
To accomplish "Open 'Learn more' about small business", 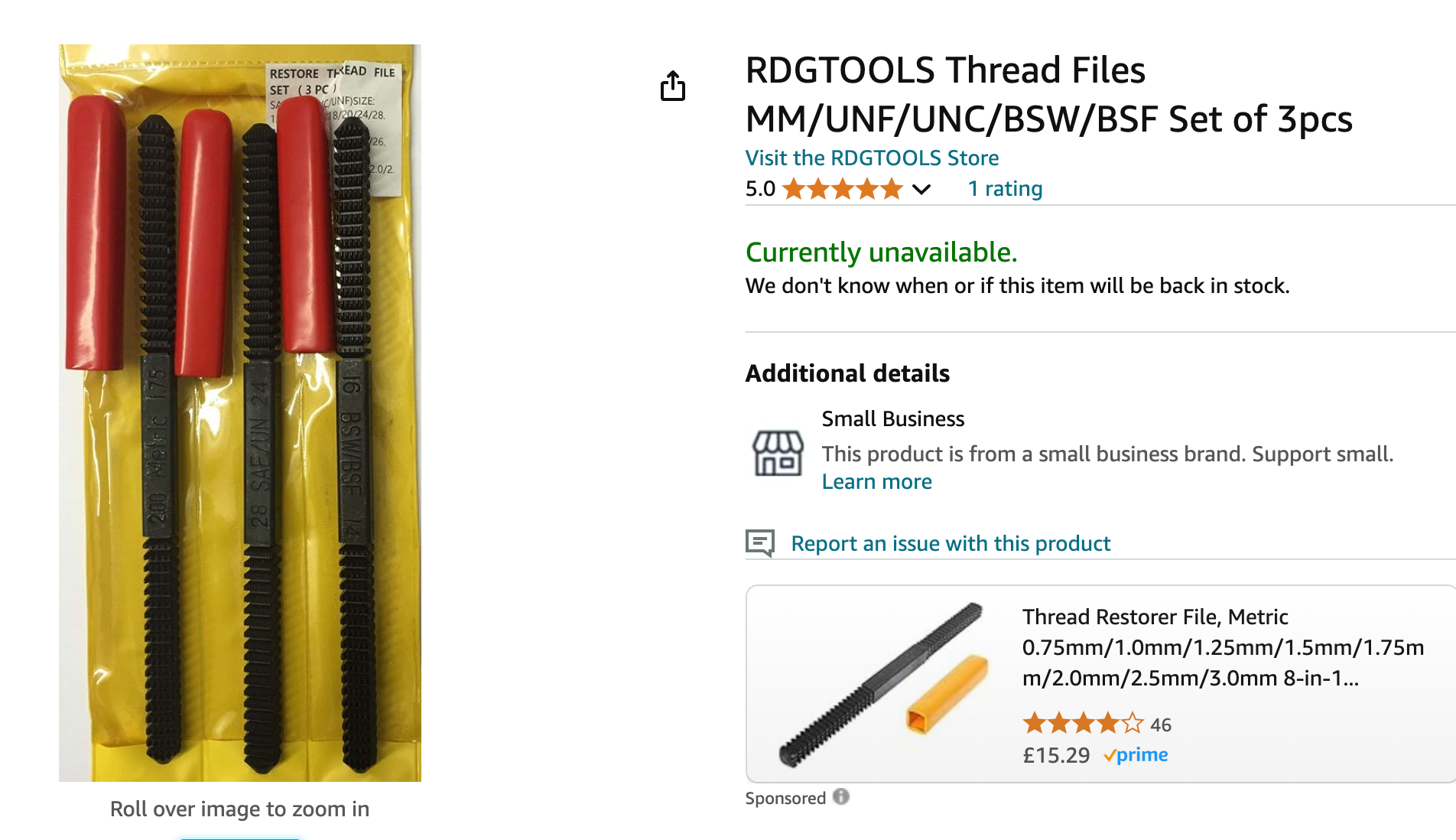I will [x=876, y=482].
